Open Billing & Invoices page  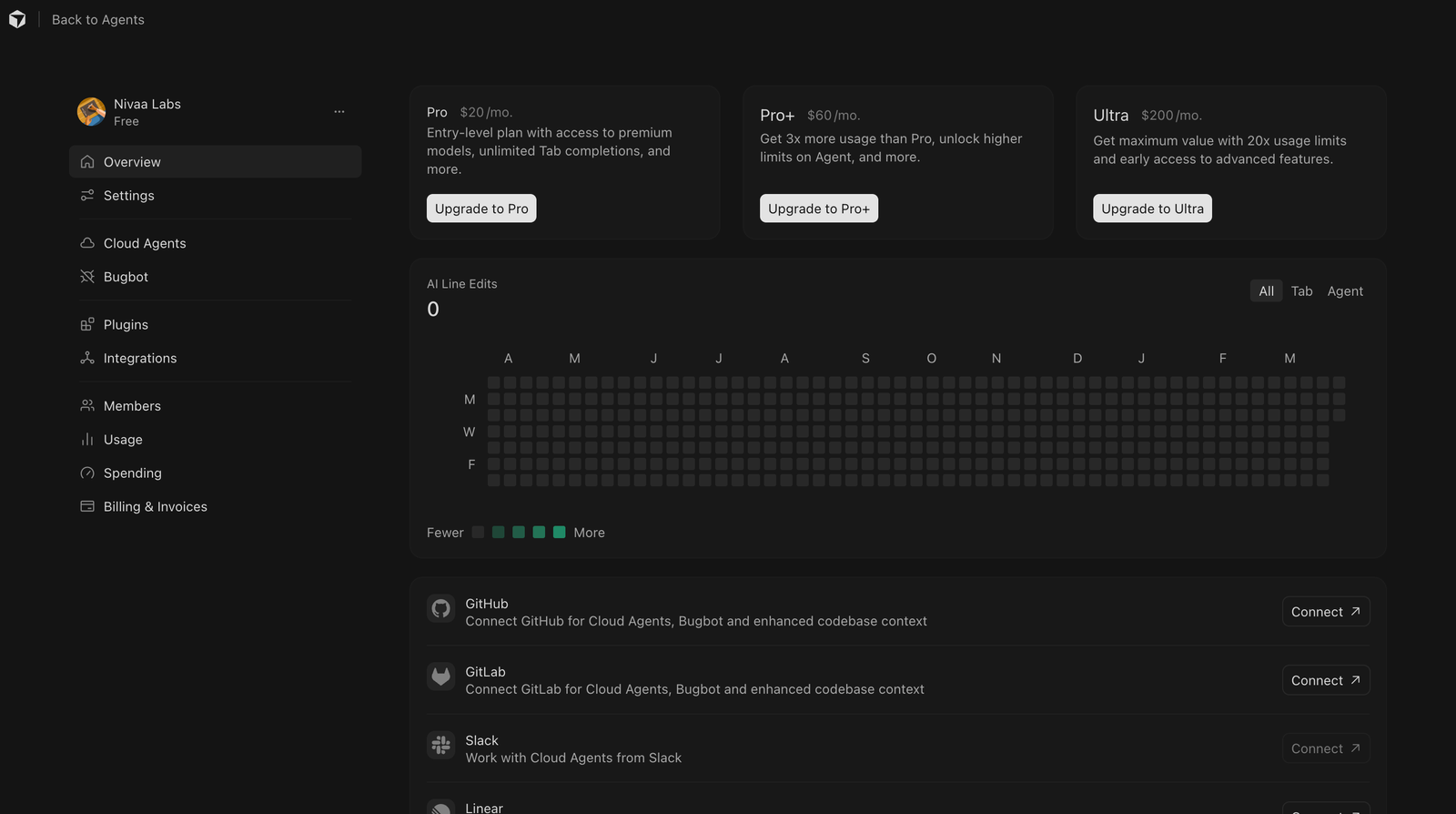click(156, 507)
